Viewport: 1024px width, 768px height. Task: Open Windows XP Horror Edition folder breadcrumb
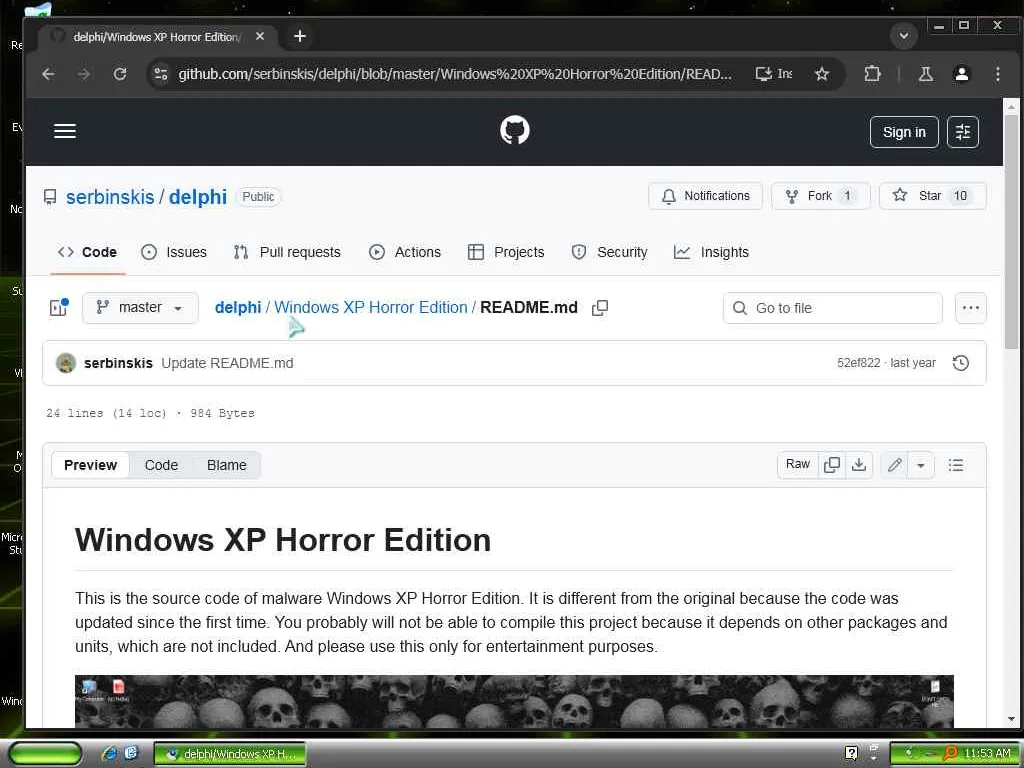tap(370, 308)
